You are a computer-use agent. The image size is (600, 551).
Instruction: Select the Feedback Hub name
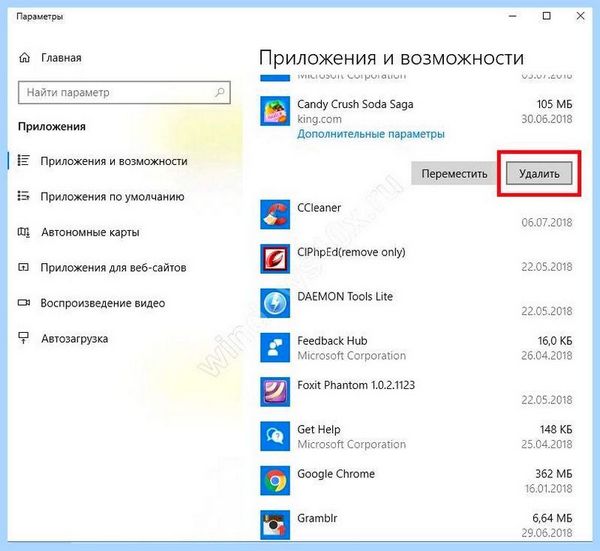(332, 341)
